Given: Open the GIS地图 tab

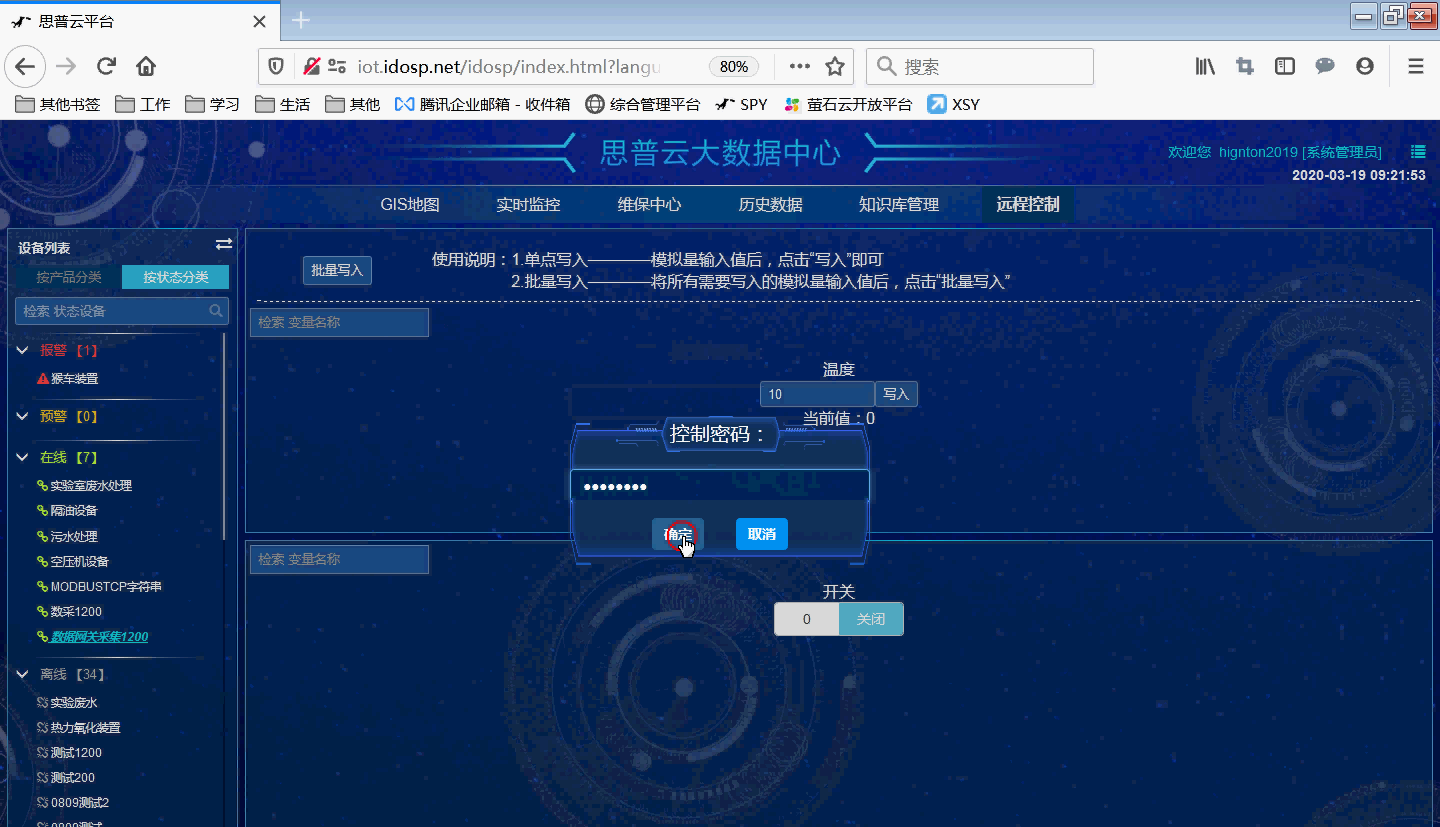Looking at the screenshot, I should pos(409,204).
